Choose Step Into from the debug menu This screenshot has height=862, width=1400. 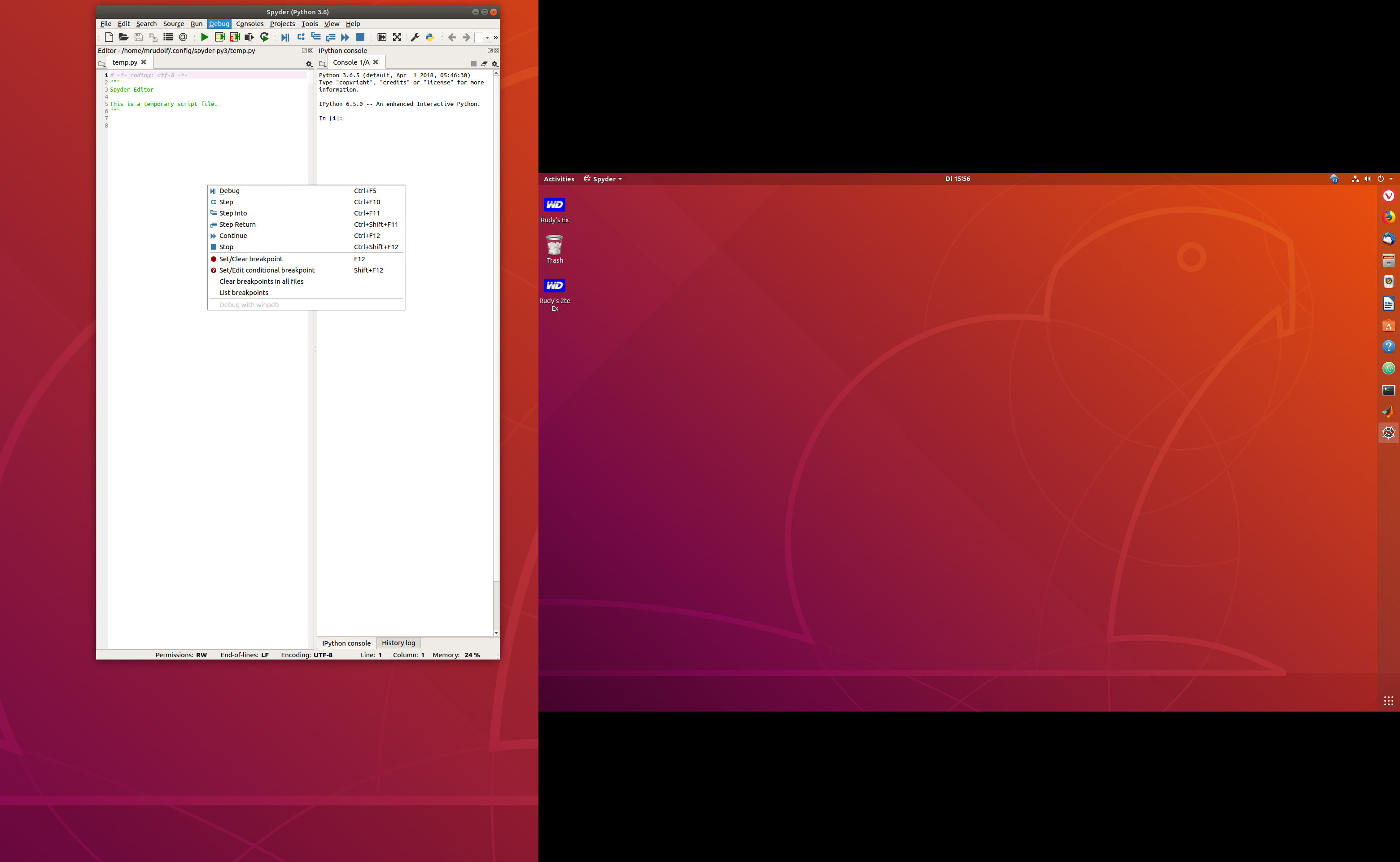point(233,213)
